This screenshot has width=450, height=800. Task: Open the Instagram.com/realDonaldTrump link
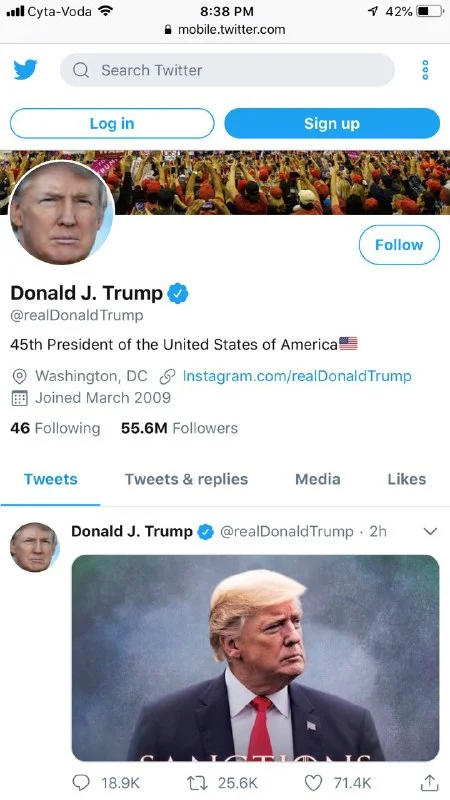pyautogui.click(x=297, y=376)
